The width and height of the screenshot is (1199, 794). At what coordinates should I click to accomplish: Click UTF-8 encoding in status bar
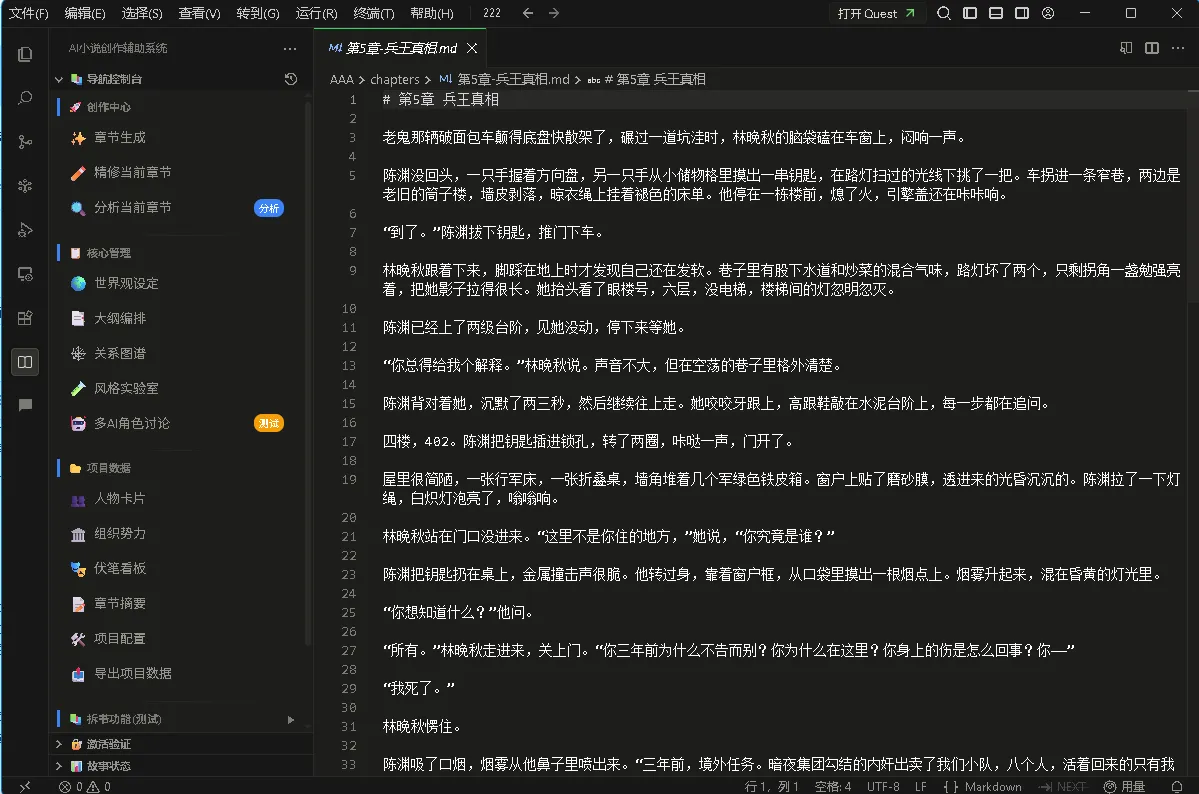click(883, 786)
